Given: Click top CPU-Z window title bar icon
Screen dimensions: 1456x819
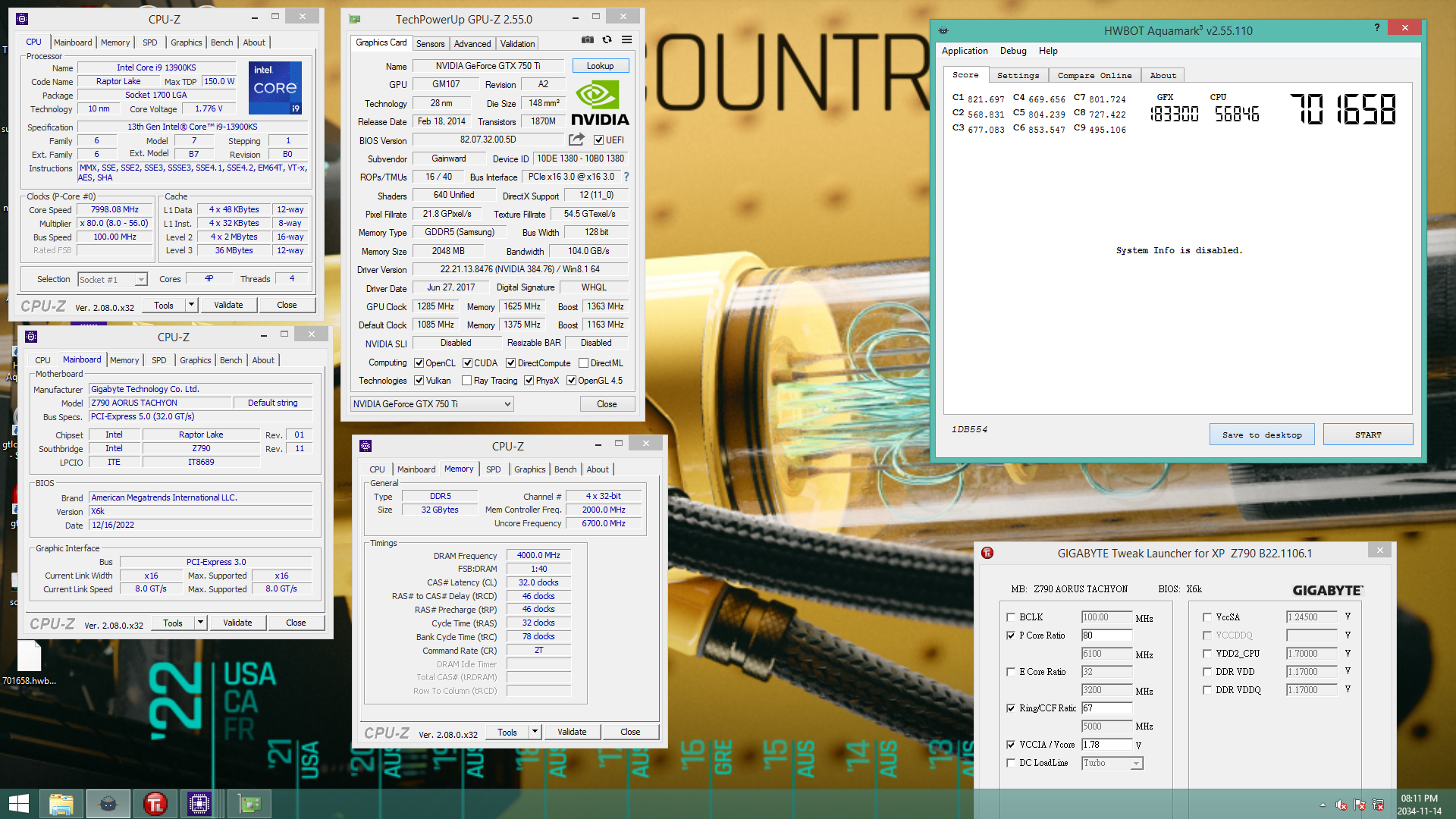Looking at the screenshot, I should 22,19.
